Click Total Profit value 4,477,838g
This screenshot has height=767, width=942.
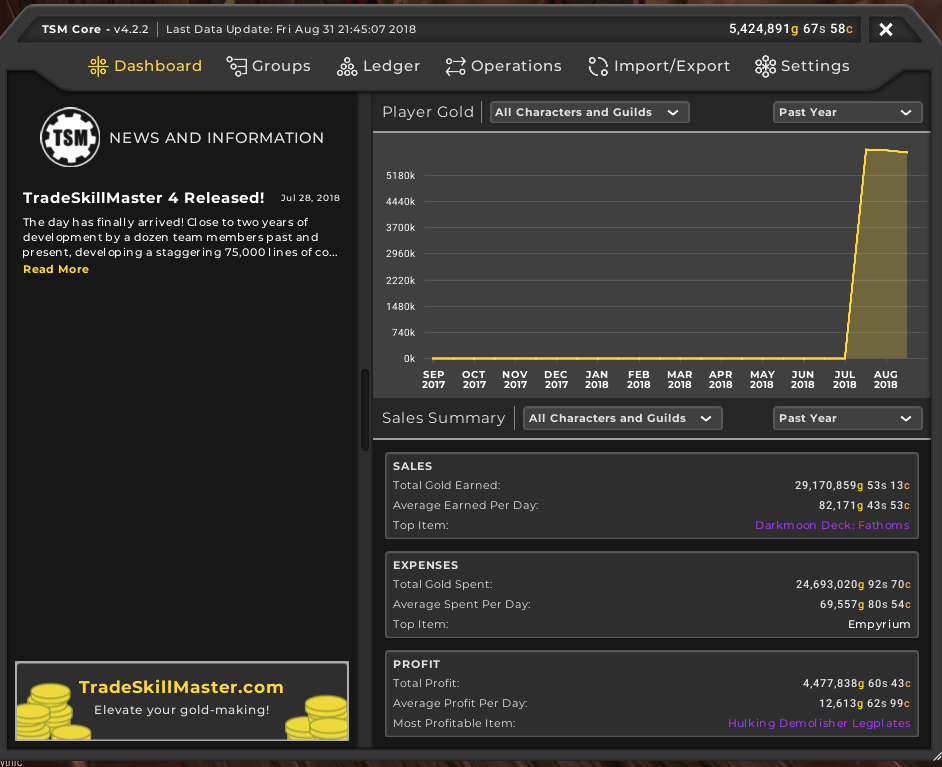857,684
